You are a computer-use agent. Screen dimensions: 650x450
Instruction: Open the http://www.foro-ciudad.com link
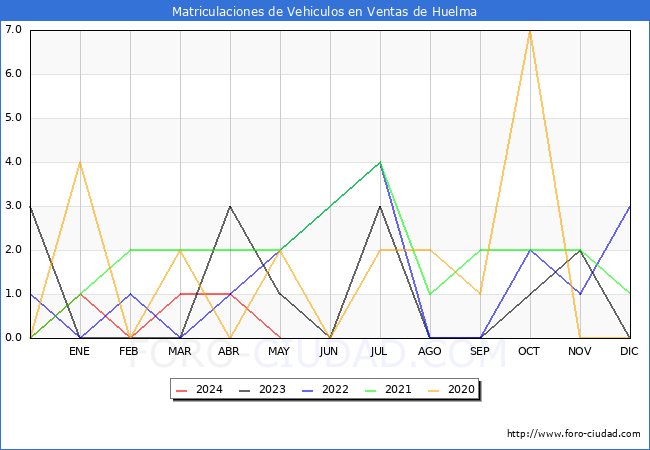coord(574,434)
